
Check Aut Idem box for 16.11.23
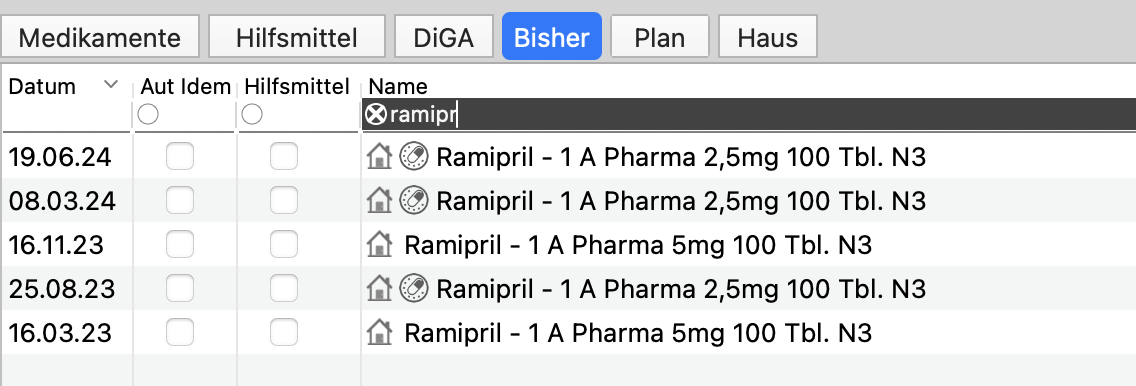(180, 245)
